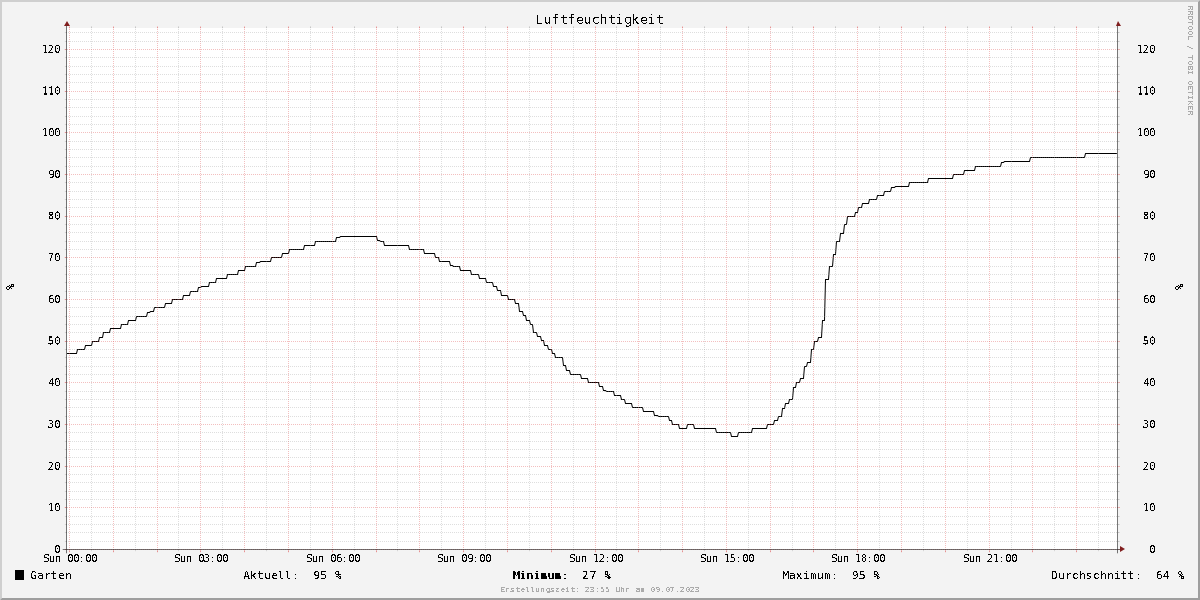The image size is (1200, 600).
Task: Click the Sun 09:00 time axis label
Action: coord(464,558)
